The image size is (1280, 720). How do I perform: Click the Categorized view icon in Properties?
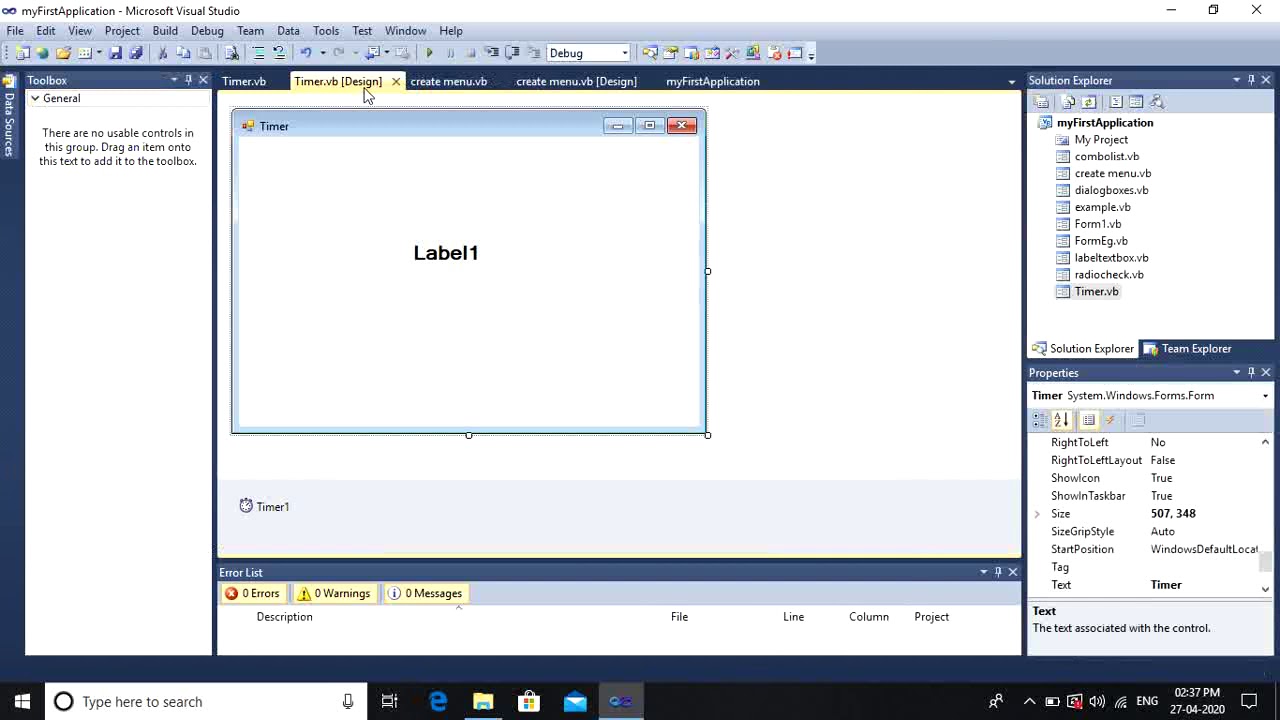click(1041, 420)
